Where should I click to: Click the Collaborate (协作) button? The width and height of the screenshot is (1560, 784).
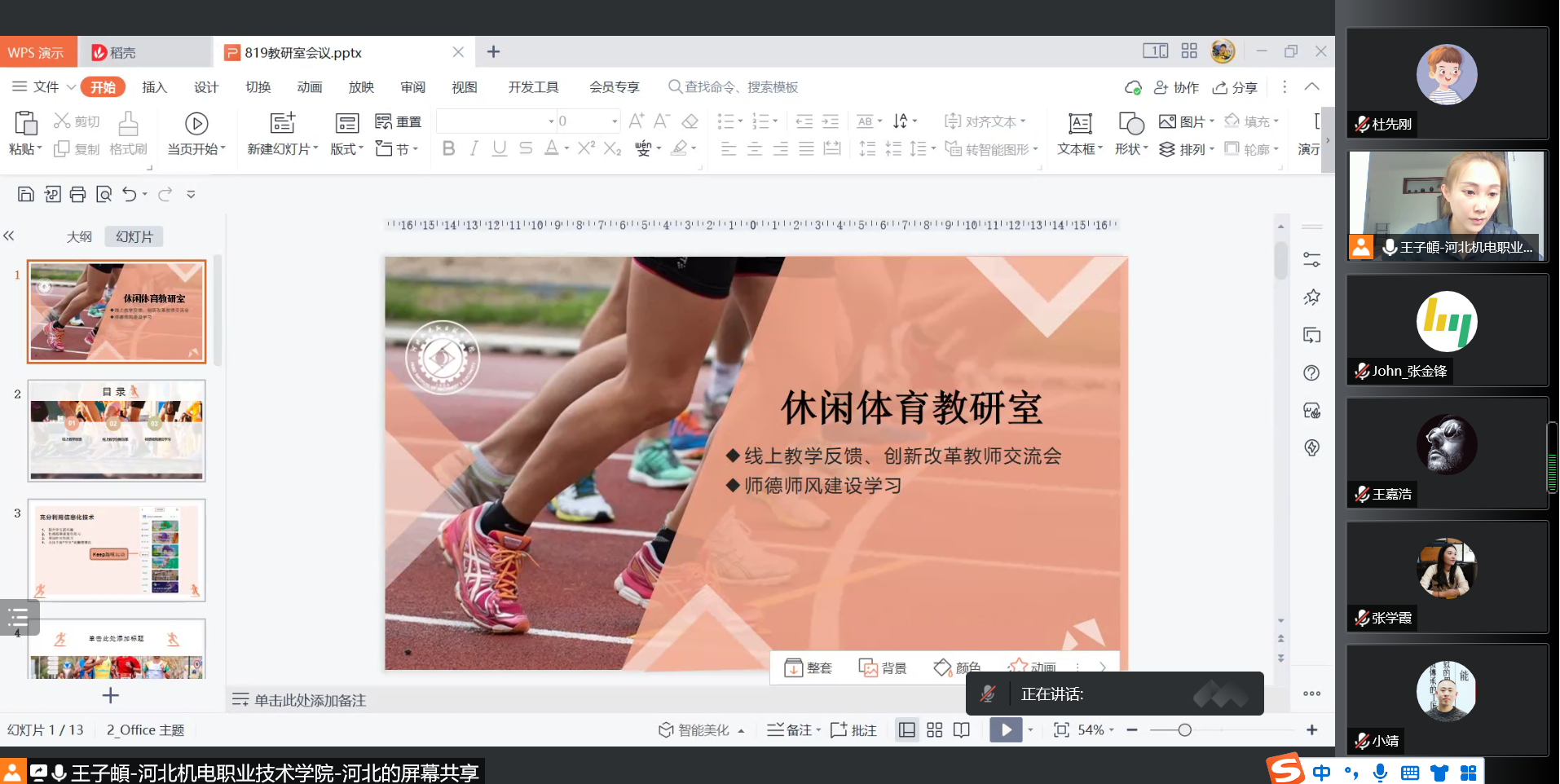(x=1176, y=87)
